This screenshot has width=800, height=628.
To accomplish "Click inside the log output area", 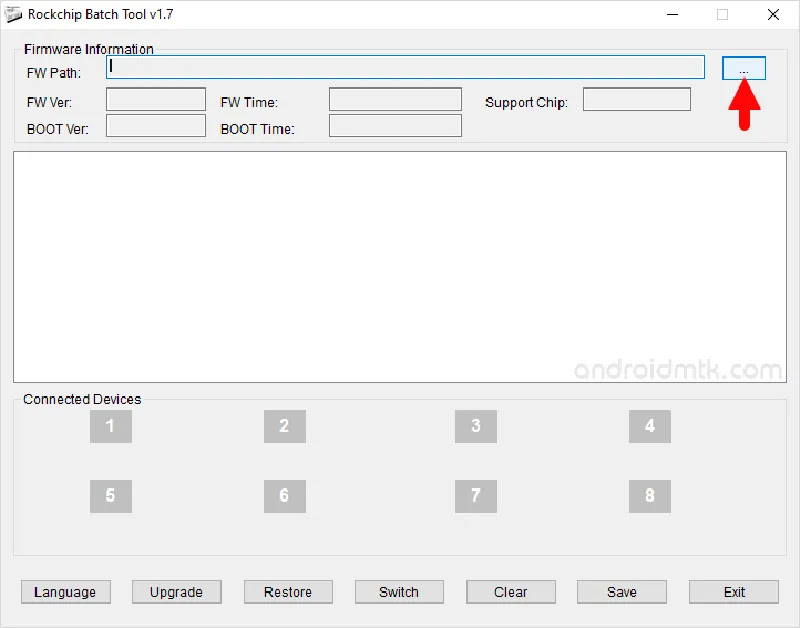I will (399, 267).
